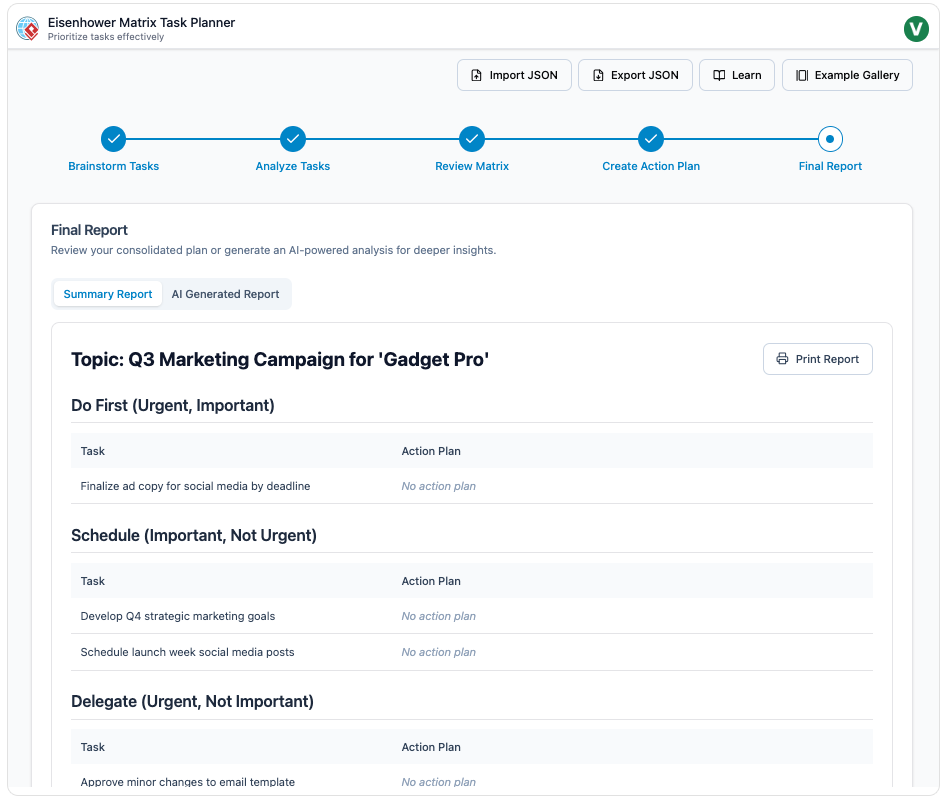The image size is (949, 797).
Task: Select the Finalize ad copy task row
Action: [x=195, y=486]
